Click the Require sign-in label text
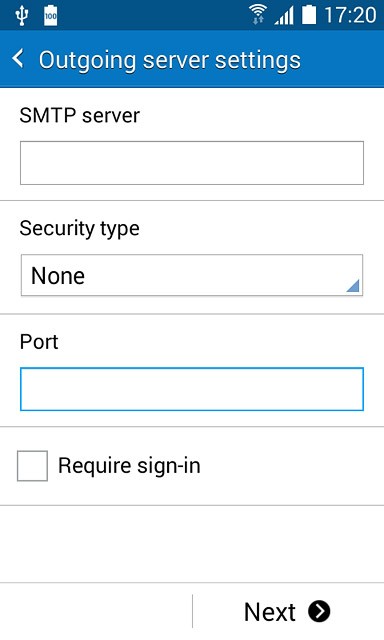 [129, 466]
